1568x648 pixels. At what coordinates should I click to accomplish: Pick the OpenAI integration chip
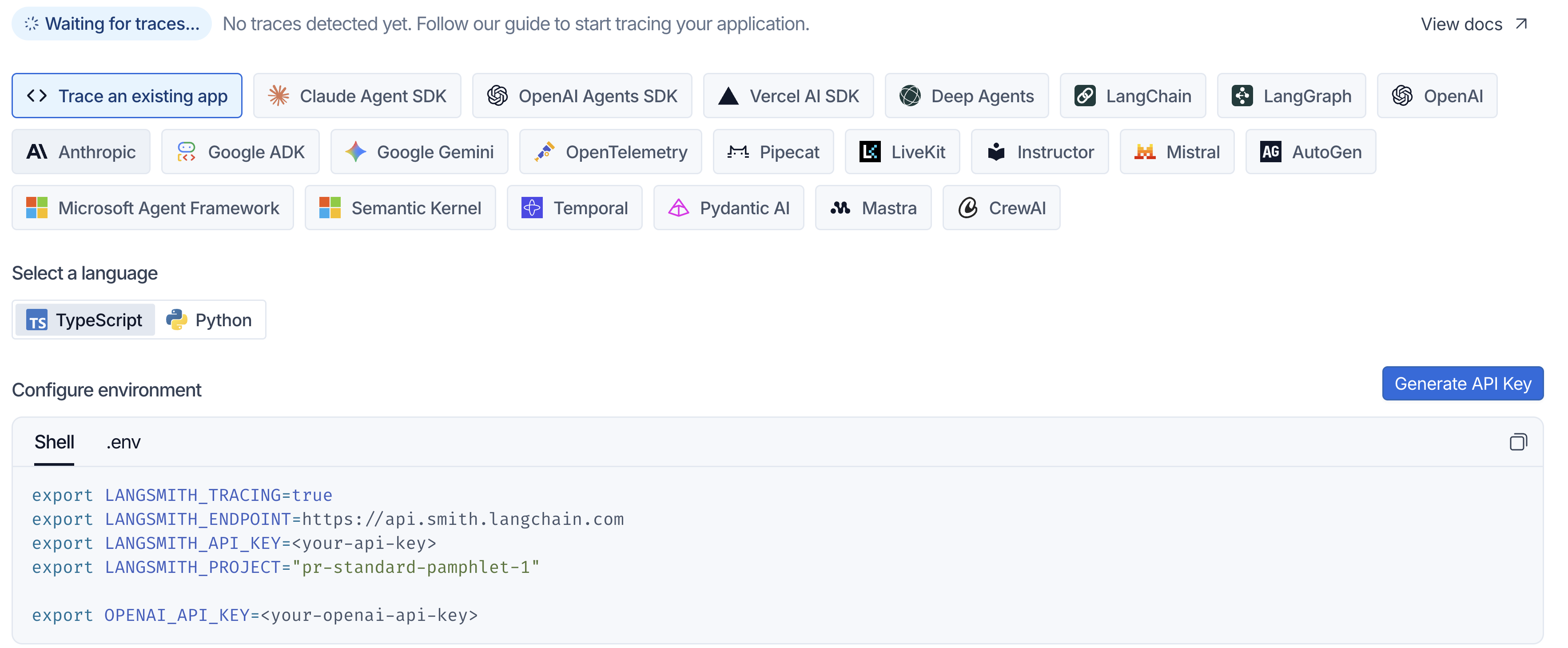(x=1437, y=96)
